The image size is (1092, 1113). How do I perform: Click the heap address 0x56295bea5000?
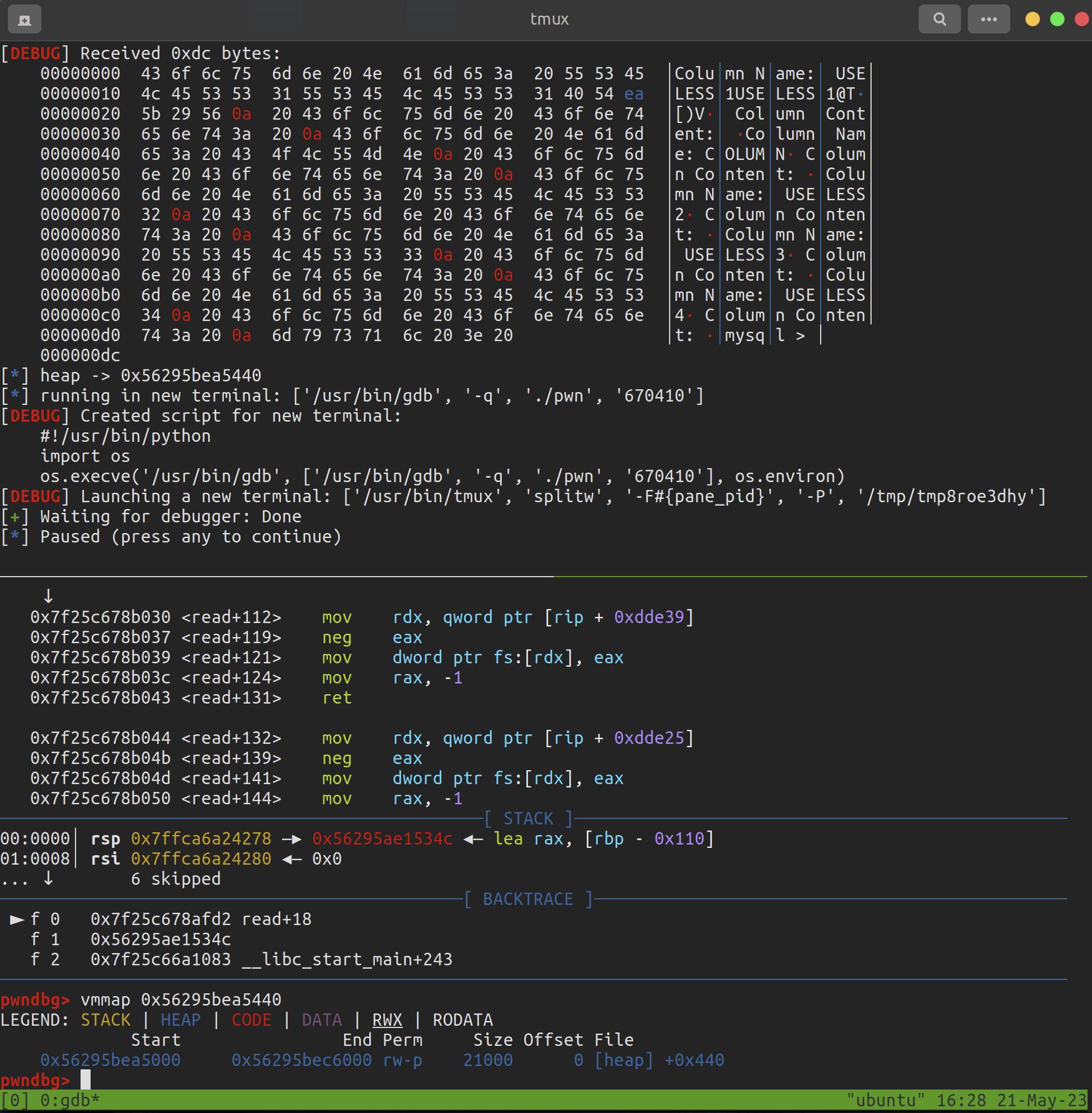click(110, 1060)
